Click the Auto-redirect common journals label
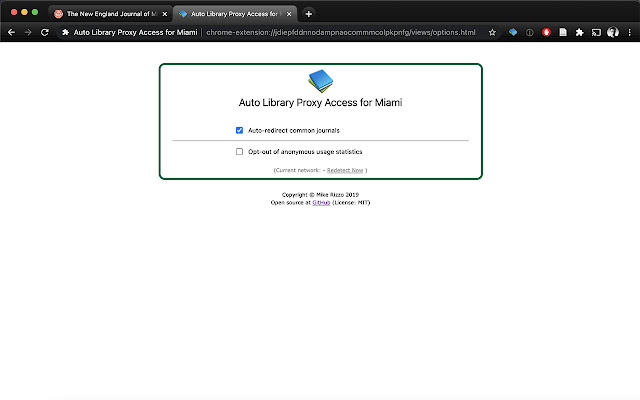640x400 pixels. [294, 131]
